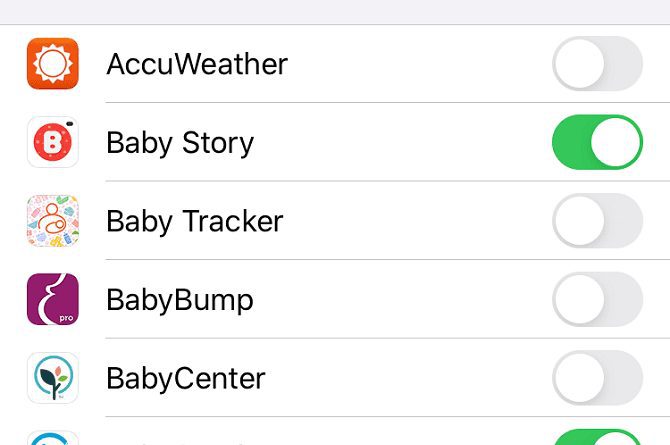The image size is (670, 445).
Task: Turn off the green toggle below BabyCenter
Action: click(x=597, y=437)
